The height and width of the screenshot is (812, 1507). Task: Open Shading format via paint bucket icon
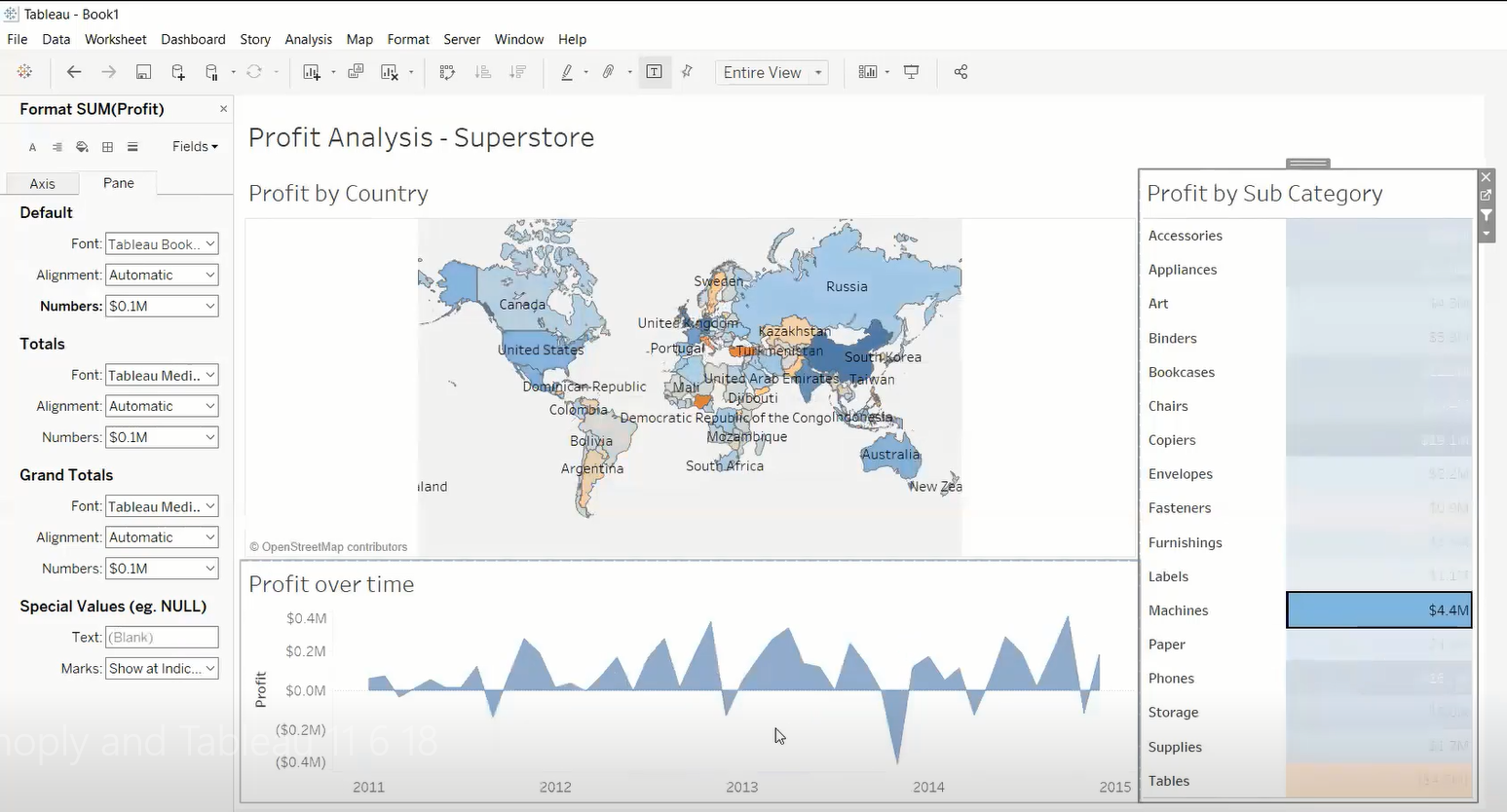point(82,147)
